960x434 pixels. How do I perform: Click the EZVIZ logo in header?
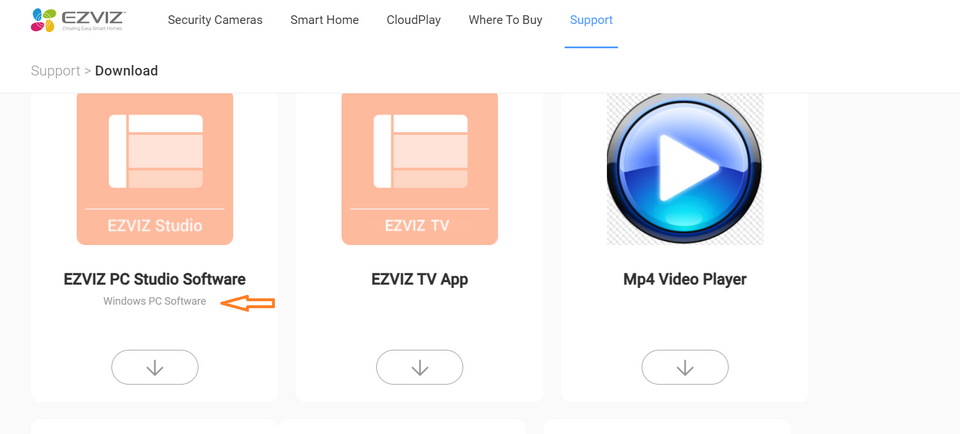click(78, 20)
